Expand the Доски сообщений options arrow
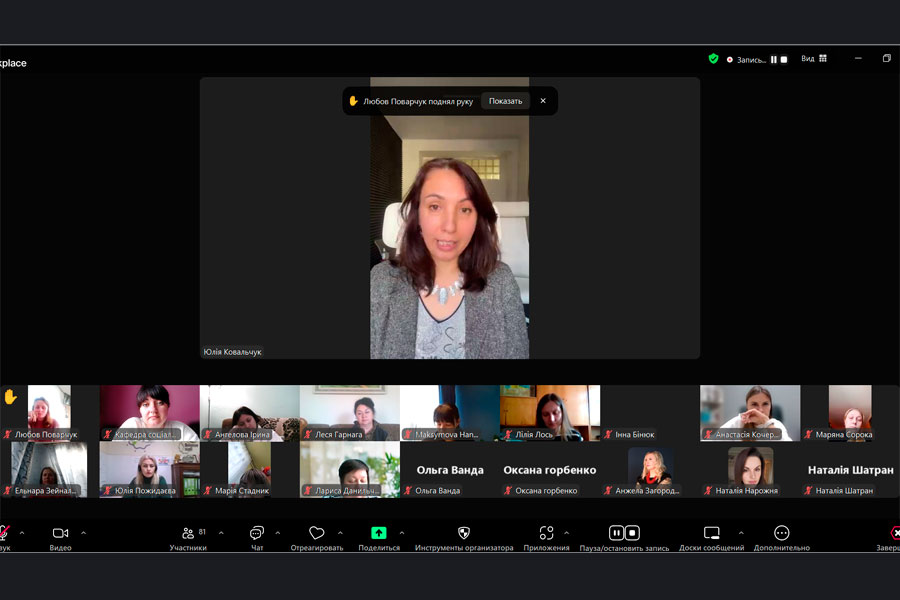 tap(741, 533)
